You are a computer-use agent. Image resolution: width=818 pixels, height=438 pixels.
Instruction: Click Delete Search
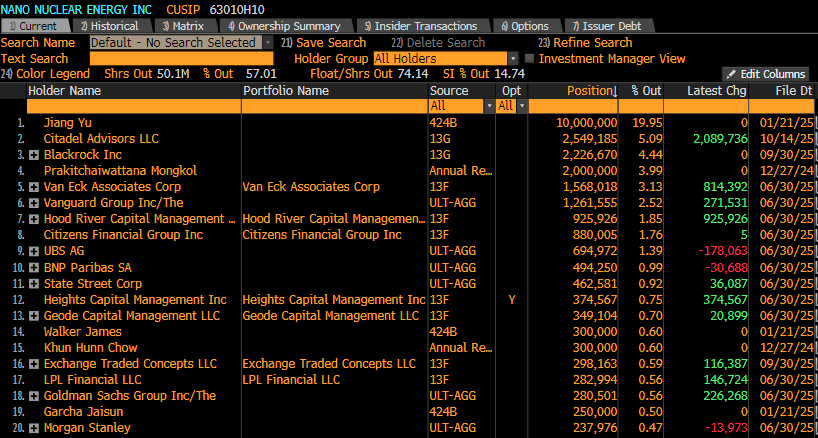[x=438, y=43]
